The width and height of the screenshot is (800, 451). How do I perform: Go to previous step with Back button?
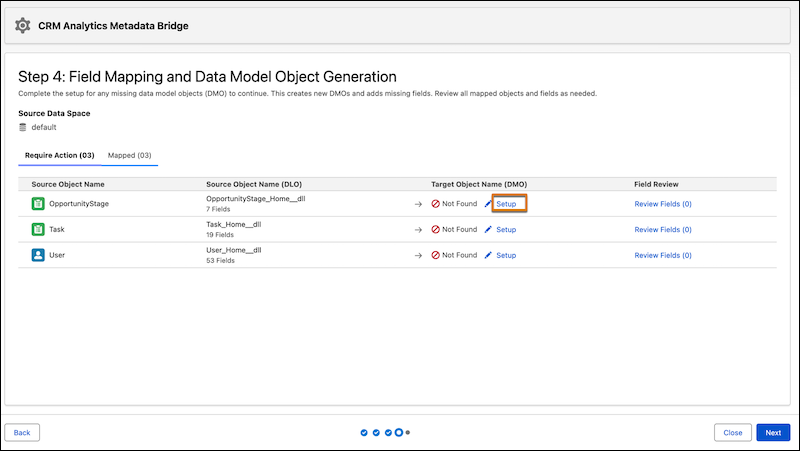tap(22, 432)
